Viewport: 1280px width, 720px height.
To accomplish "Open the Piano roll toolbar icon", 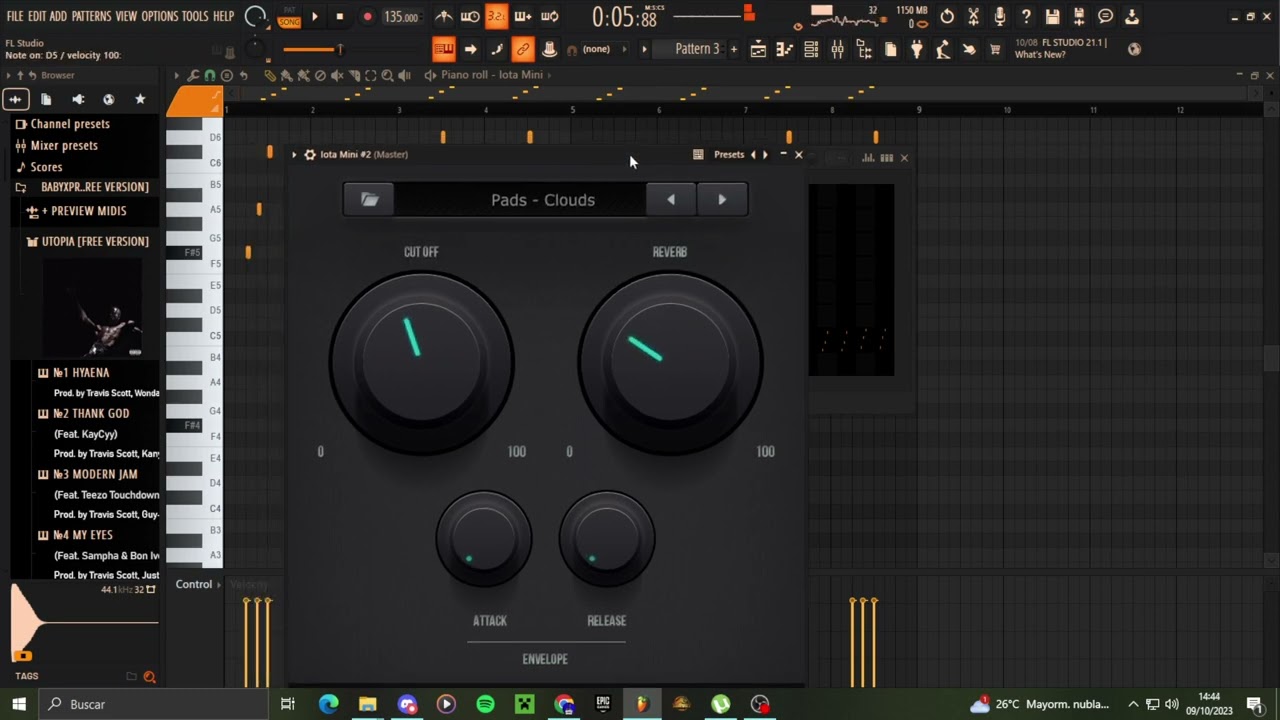I will click(x=785, y=49).
